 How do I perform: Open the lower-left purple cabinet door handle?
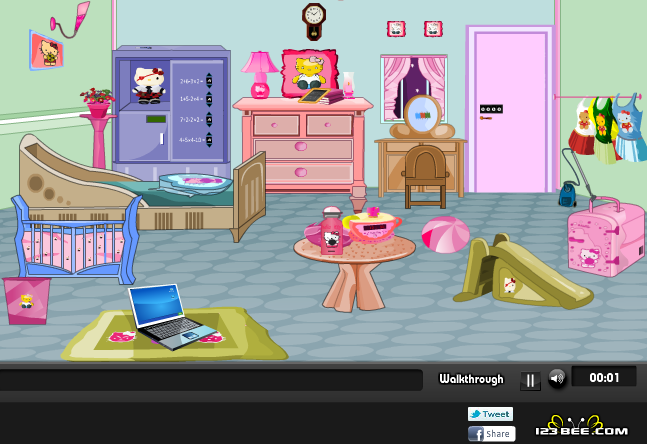(161, 139)
